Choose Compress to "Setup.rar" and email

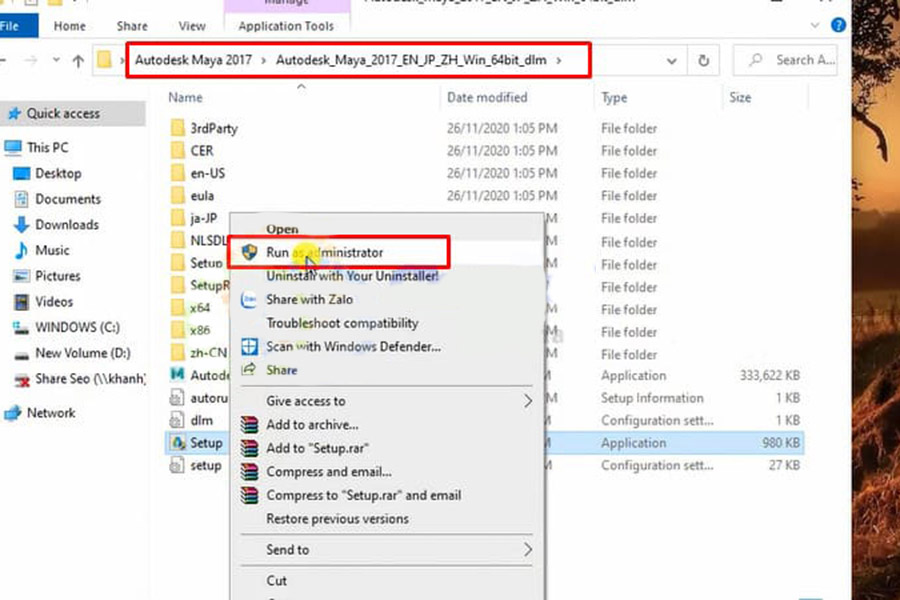tap(363, 496)
